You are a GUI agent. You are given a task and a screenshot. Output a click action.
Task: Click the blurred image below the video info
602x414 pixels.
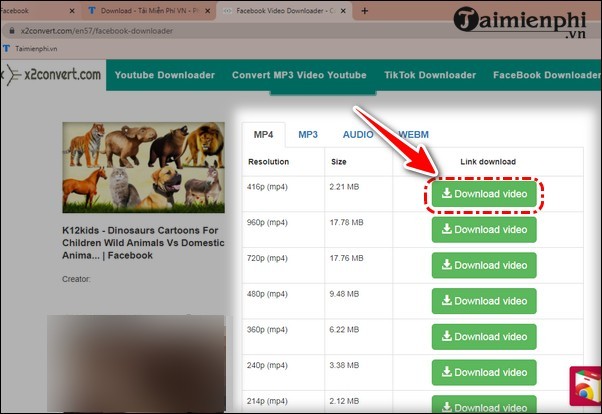pyautogui.click(x=136, y=364)
